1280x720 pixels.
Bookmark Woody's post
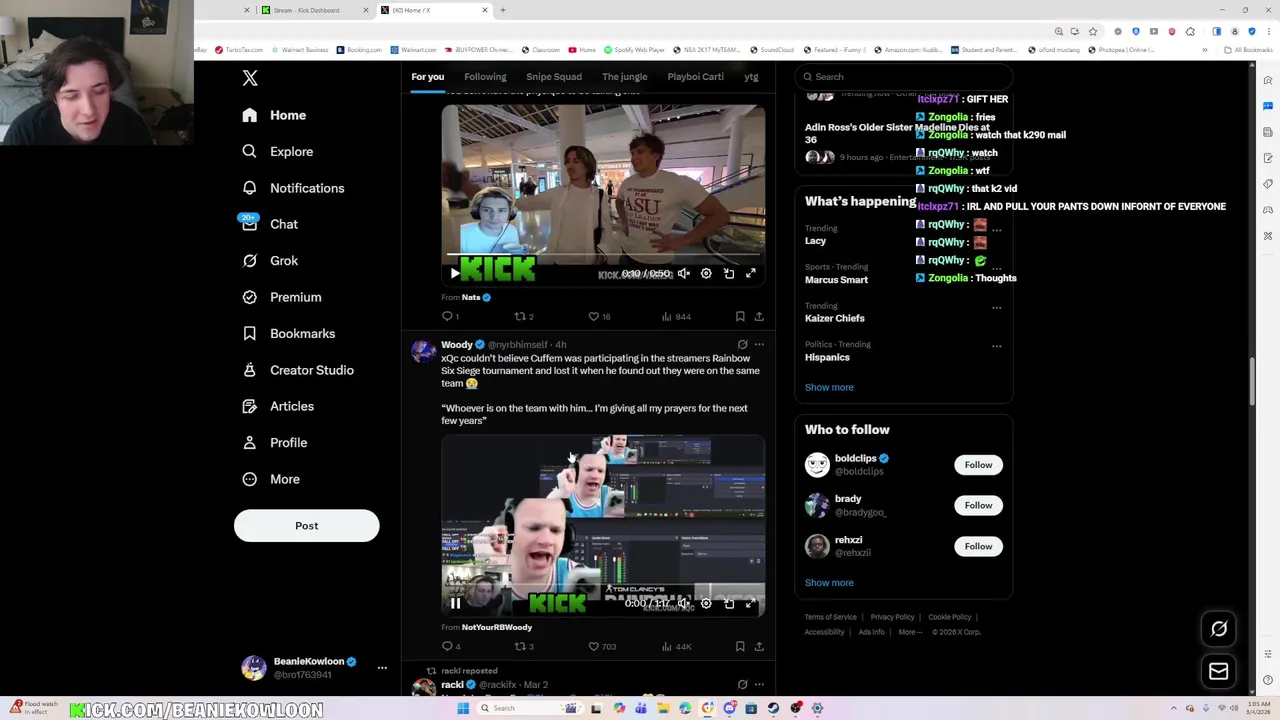pos(740,646)
